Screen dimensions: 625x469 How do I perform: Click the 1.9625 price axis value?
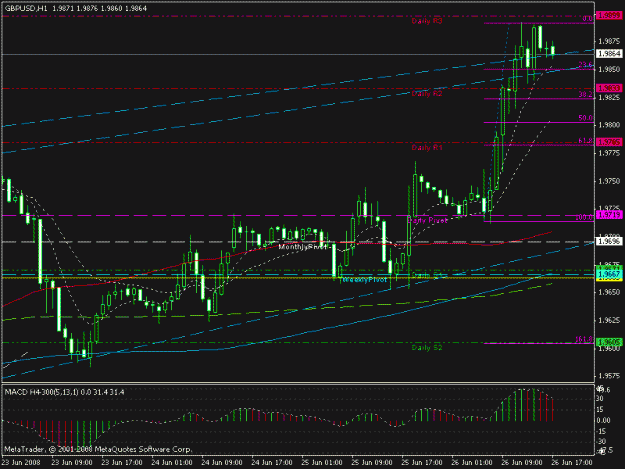(x=609, y=320)
